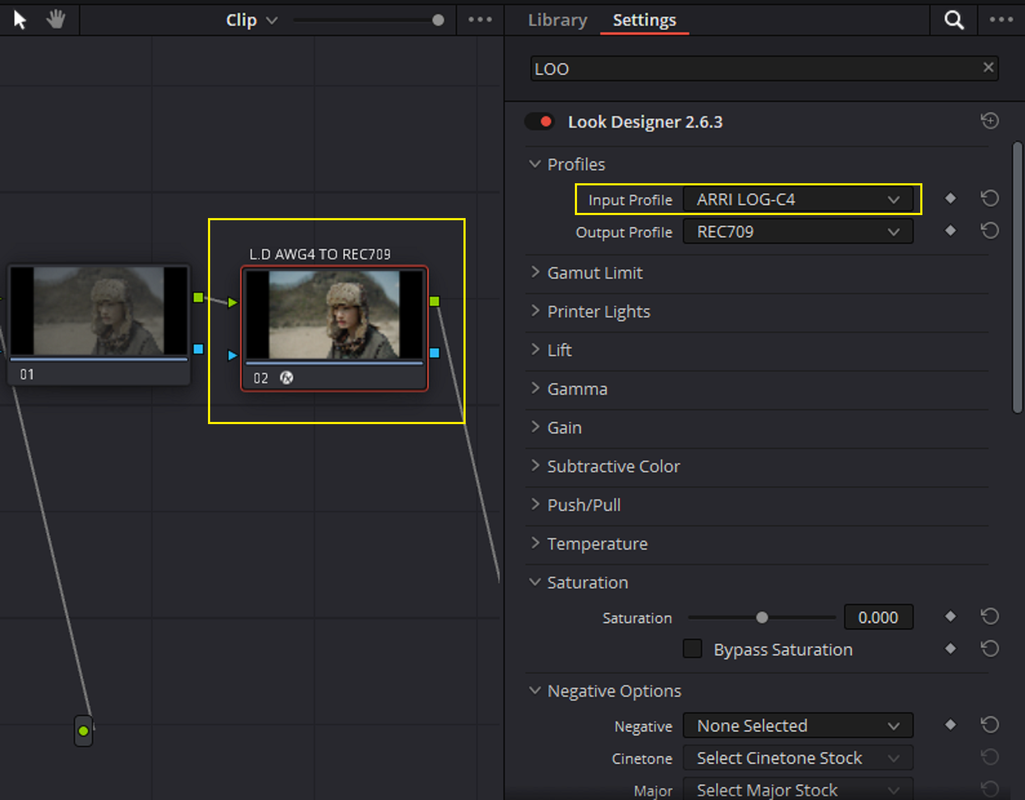
Task: Expand the Gain section
Action: point(535,427)
